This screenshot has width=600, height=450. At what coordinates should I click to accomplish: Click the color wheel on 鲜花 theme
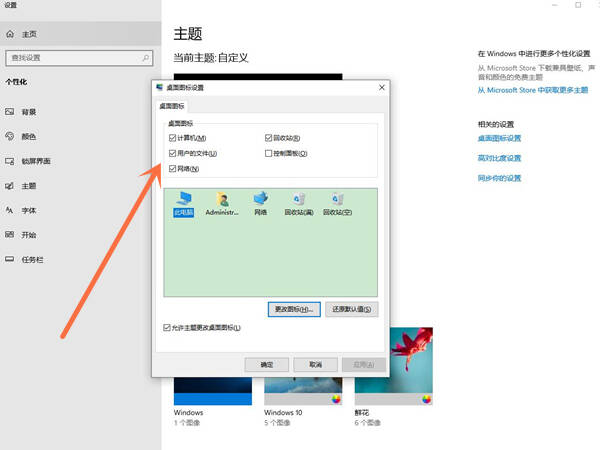(x=426, y=399)
